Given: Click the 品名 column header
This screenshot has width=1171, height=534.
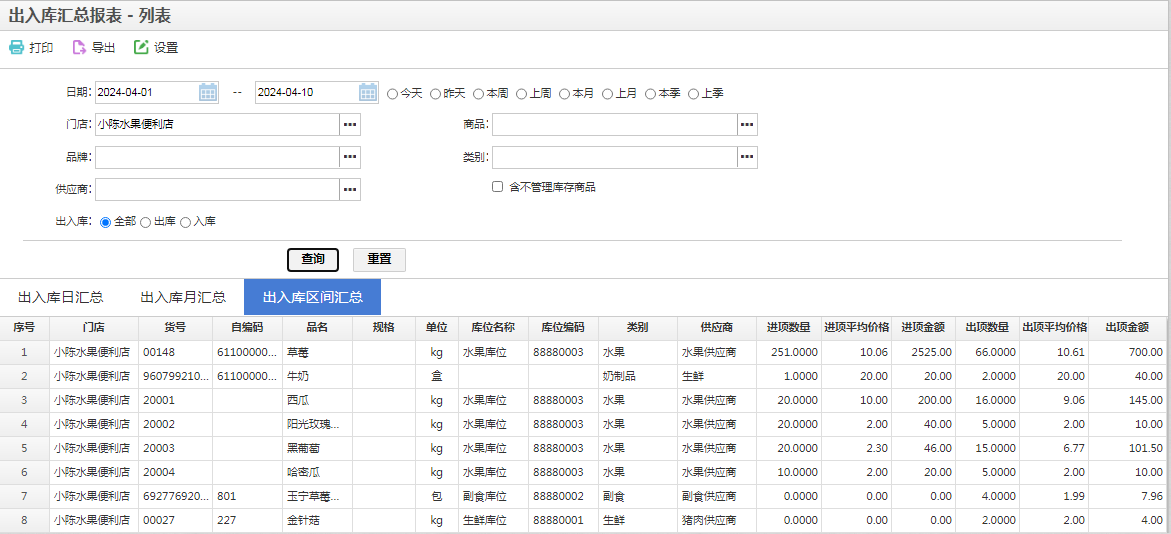Looking at the screenshot, I should point(317,327).
